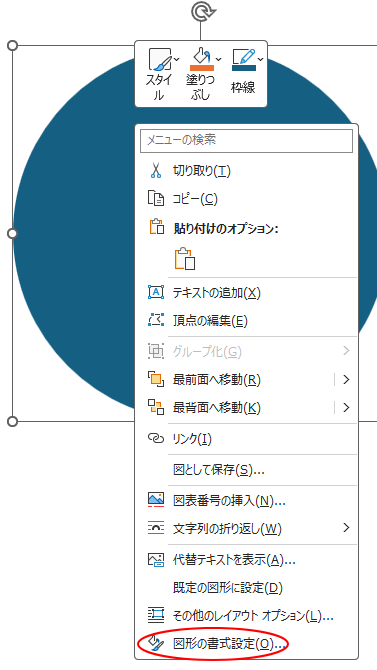Click the text wrapping icon
The image size is (377, 670).
coord(156,528)
